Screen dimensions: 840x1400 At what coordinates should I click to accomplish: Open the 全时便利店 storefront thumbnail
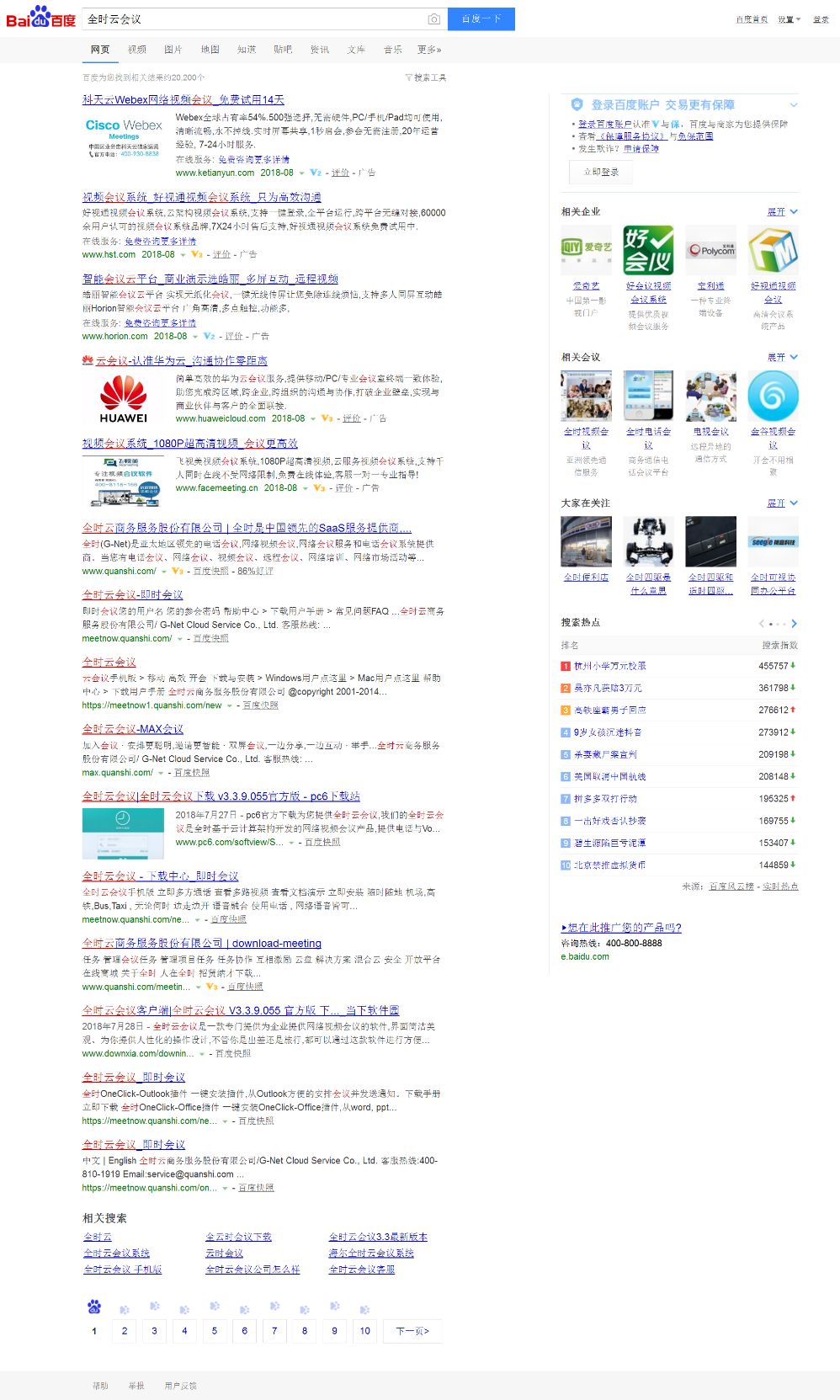(x=586, y=541)
